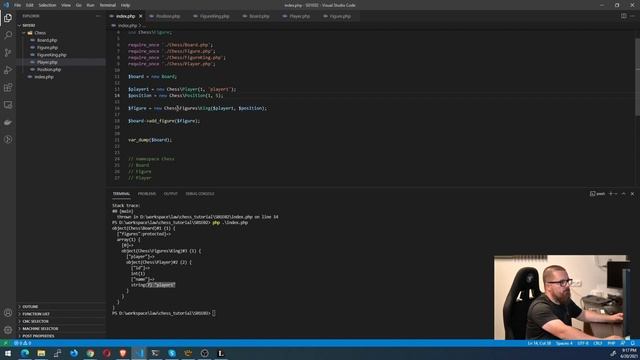This screenshot has width=640, height=360.
Task: Open the Source Control view
Action: pos(8,53)
